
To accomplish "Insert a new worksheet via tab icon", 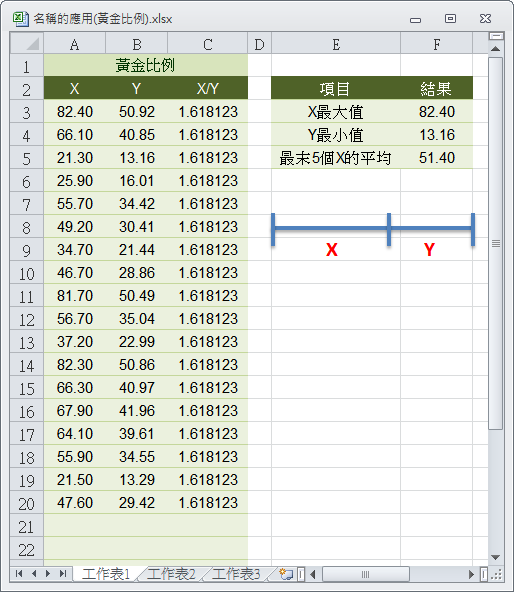I will (x=286, y=574).
